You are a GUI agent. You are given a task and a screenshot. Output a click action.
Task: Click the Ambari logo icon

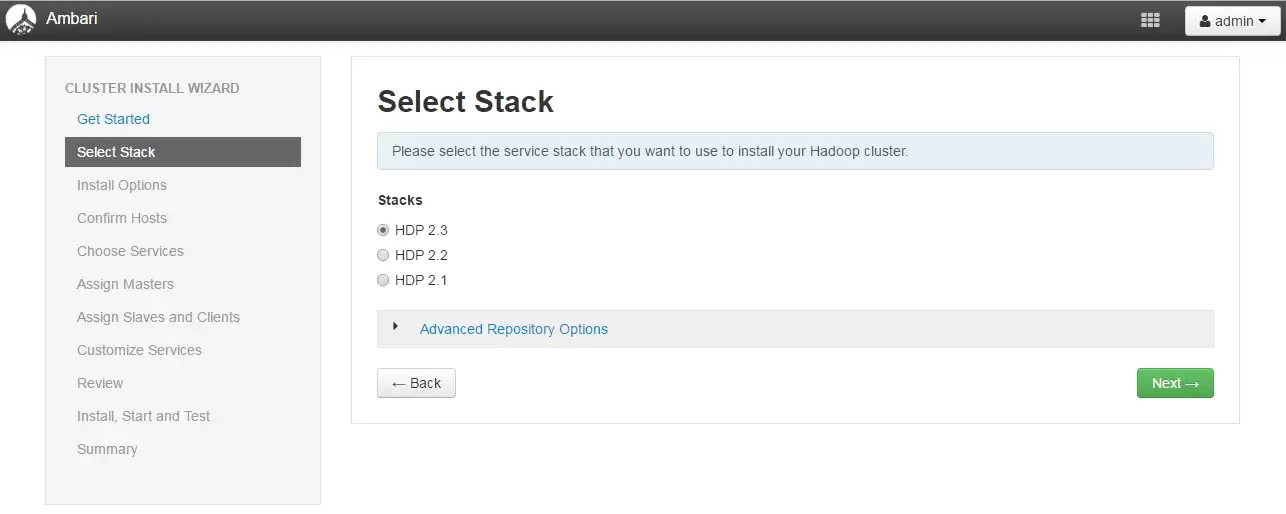(x=21, y=20)
